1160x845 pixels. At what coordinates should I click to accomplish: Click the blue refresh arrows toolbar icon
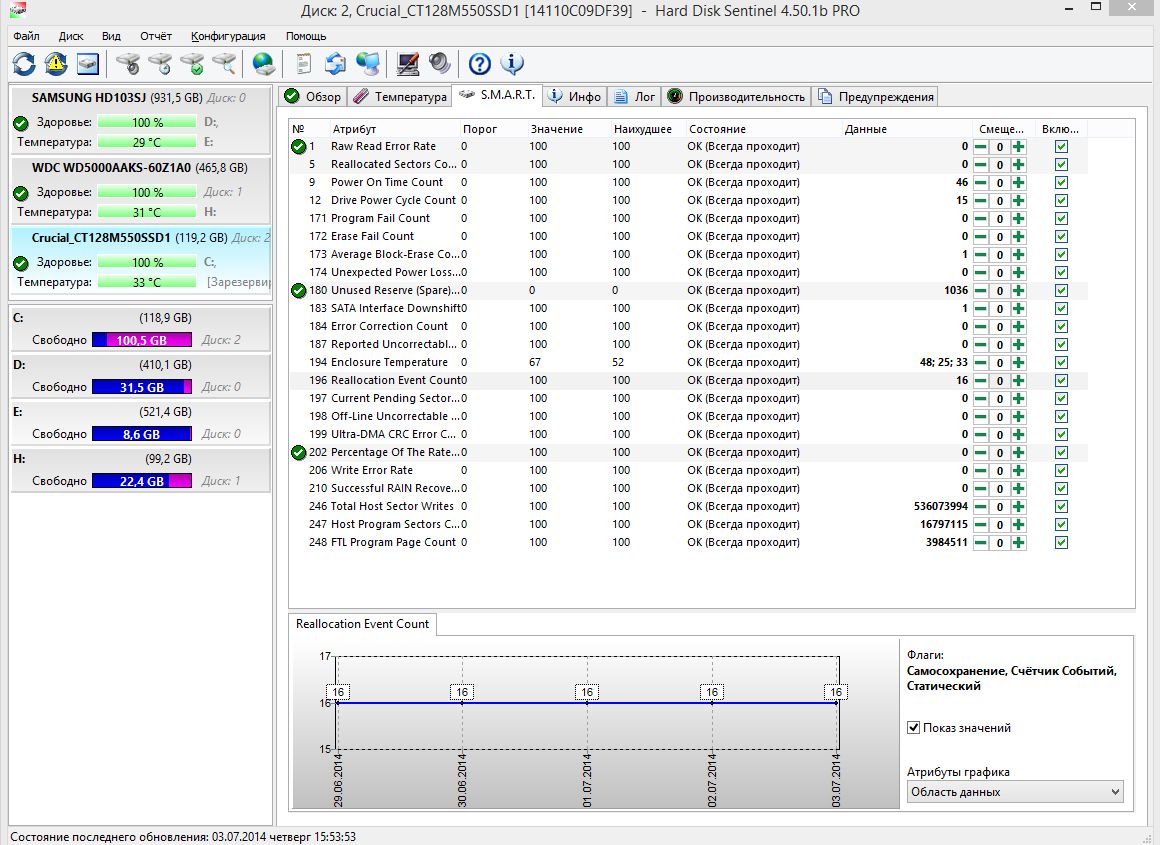pos(23,64)
